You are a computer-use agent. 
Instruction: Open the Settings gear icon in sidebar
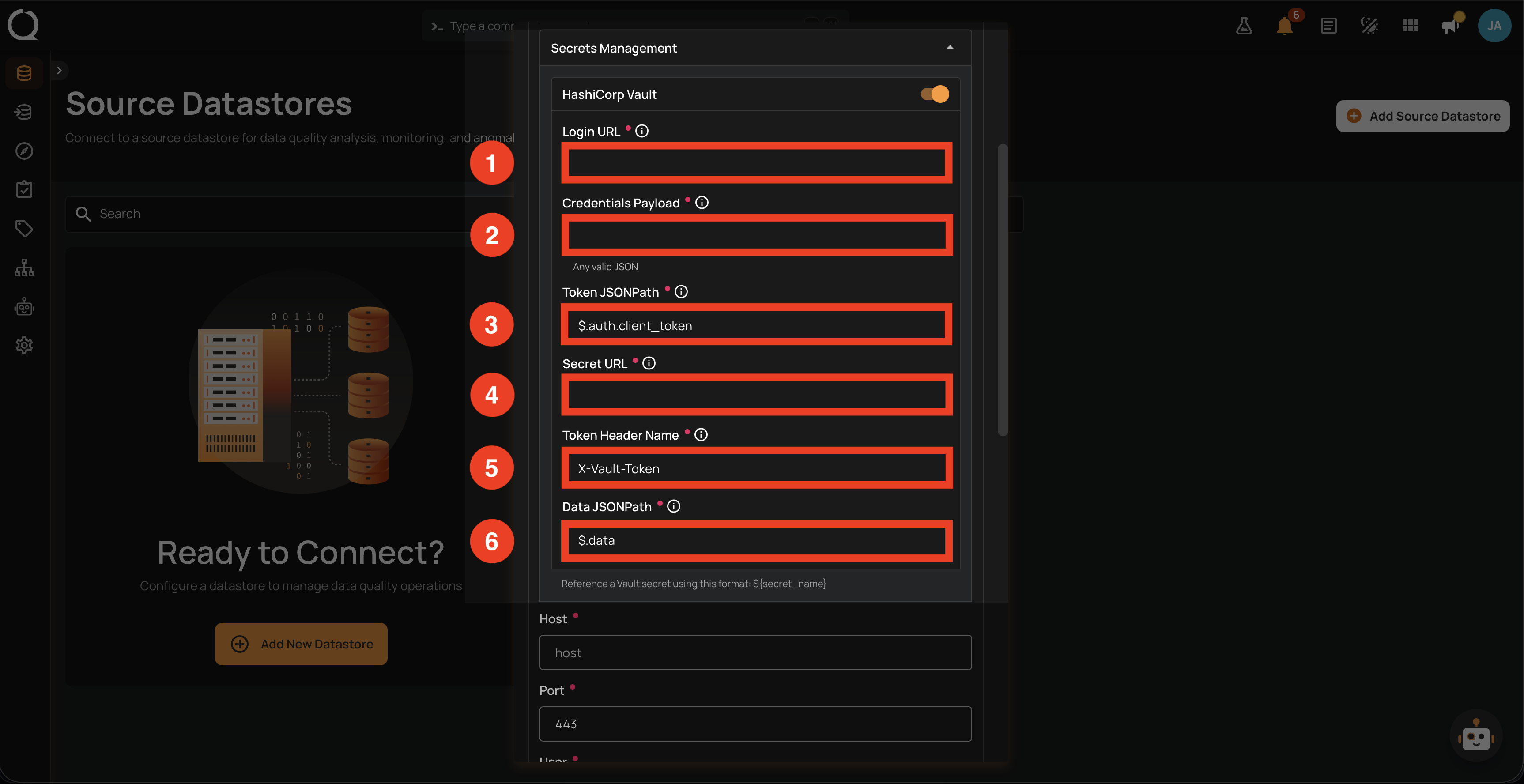pos(24,345)
